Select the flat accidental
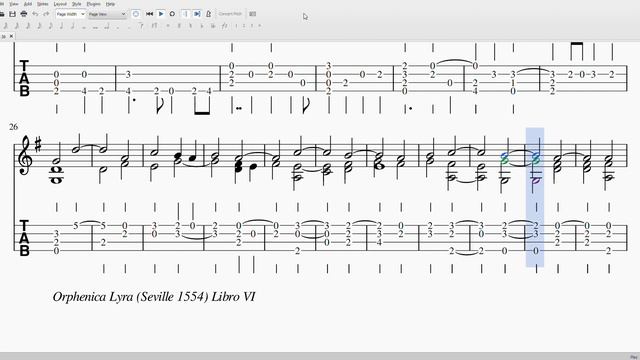This screenshot has height=360, width=640. tap(202, 26)
